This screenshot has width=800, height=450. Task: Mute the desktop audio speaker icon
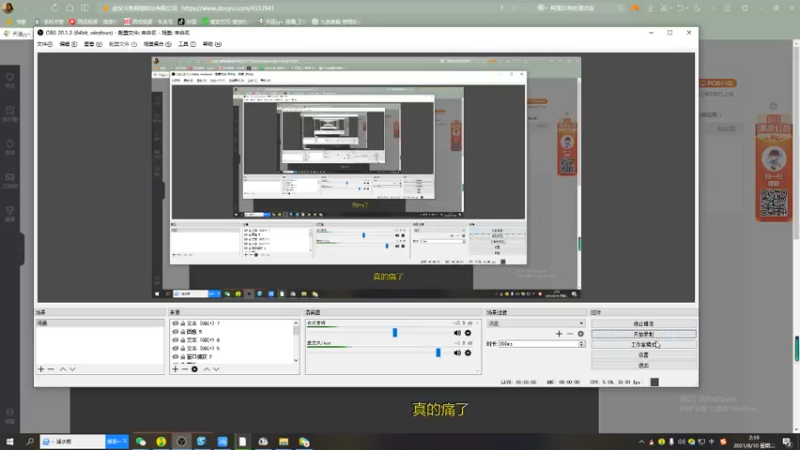(457, 333)
